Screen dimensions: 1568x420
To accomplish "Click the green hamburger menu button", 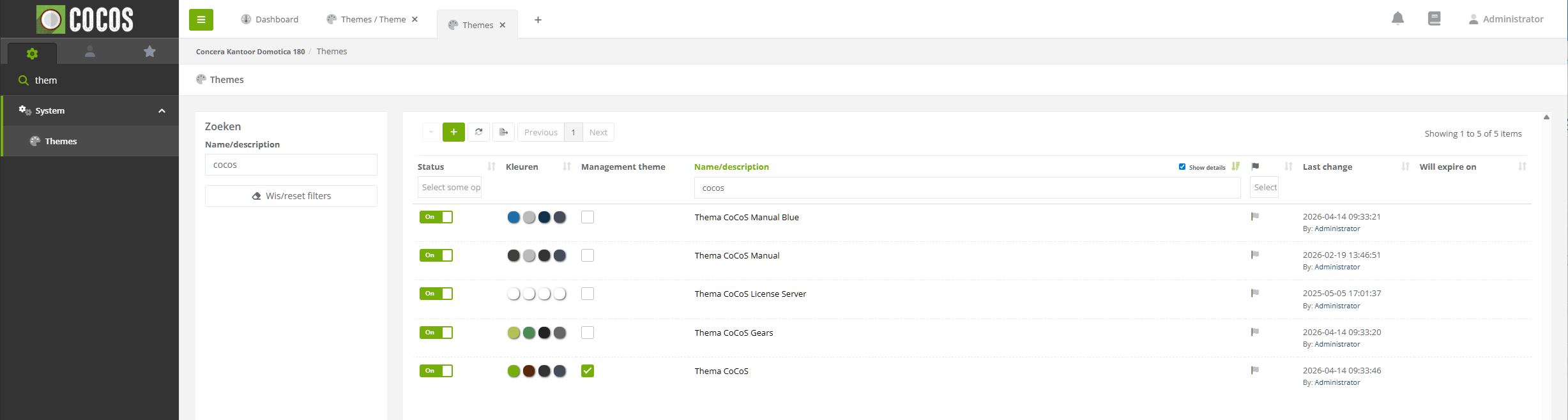I will pyautogui.click(x=201, y=20).
